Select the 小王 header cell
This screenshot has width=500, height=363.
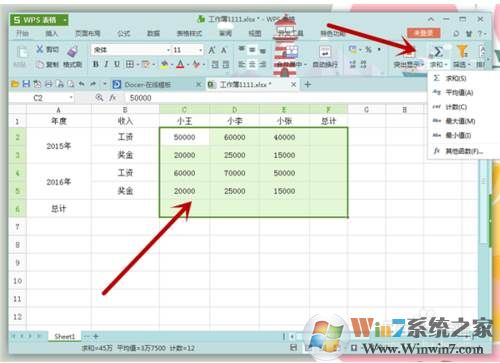click(184, 121)
